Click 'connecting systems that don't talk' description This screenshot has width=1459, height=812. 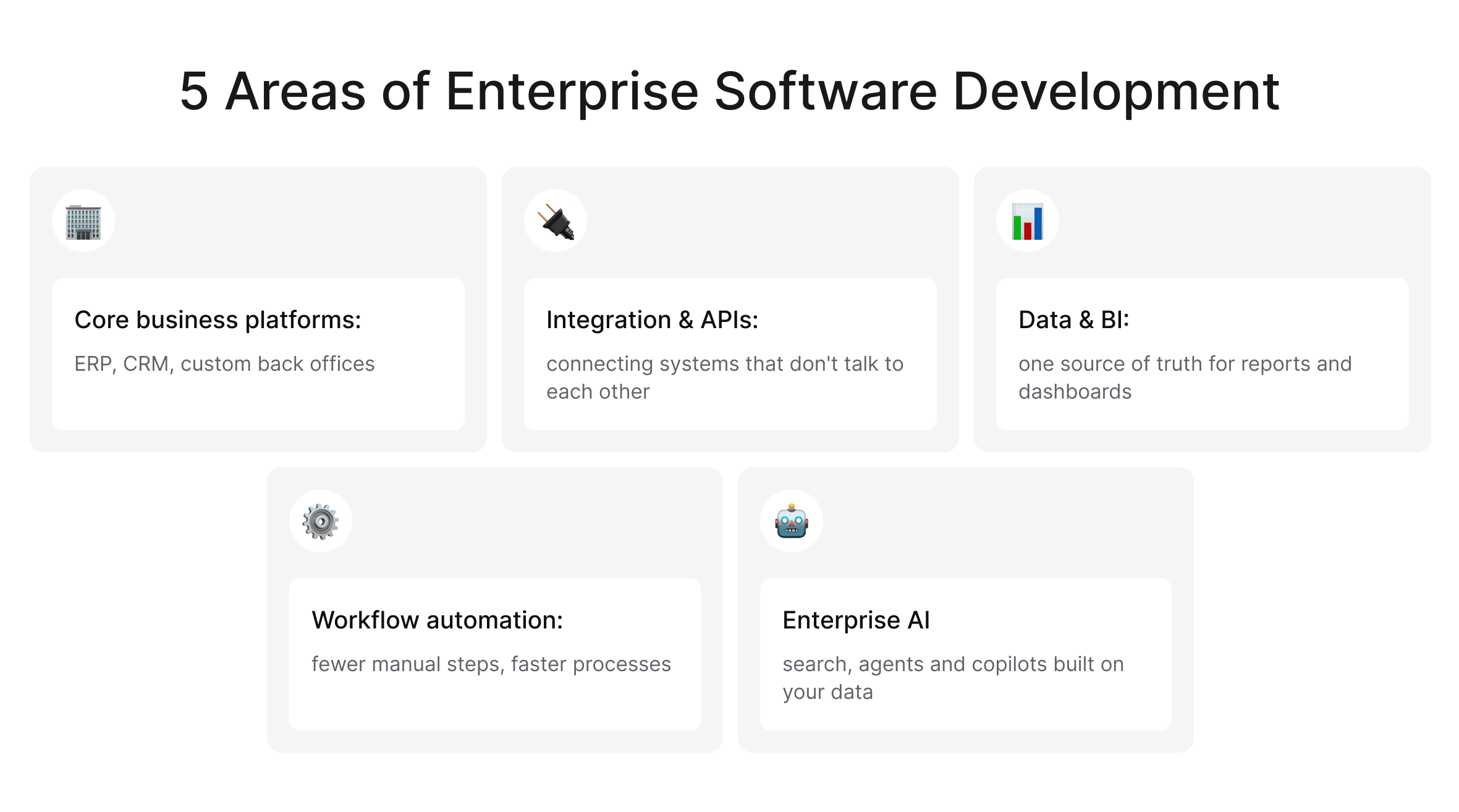(725, 378)
